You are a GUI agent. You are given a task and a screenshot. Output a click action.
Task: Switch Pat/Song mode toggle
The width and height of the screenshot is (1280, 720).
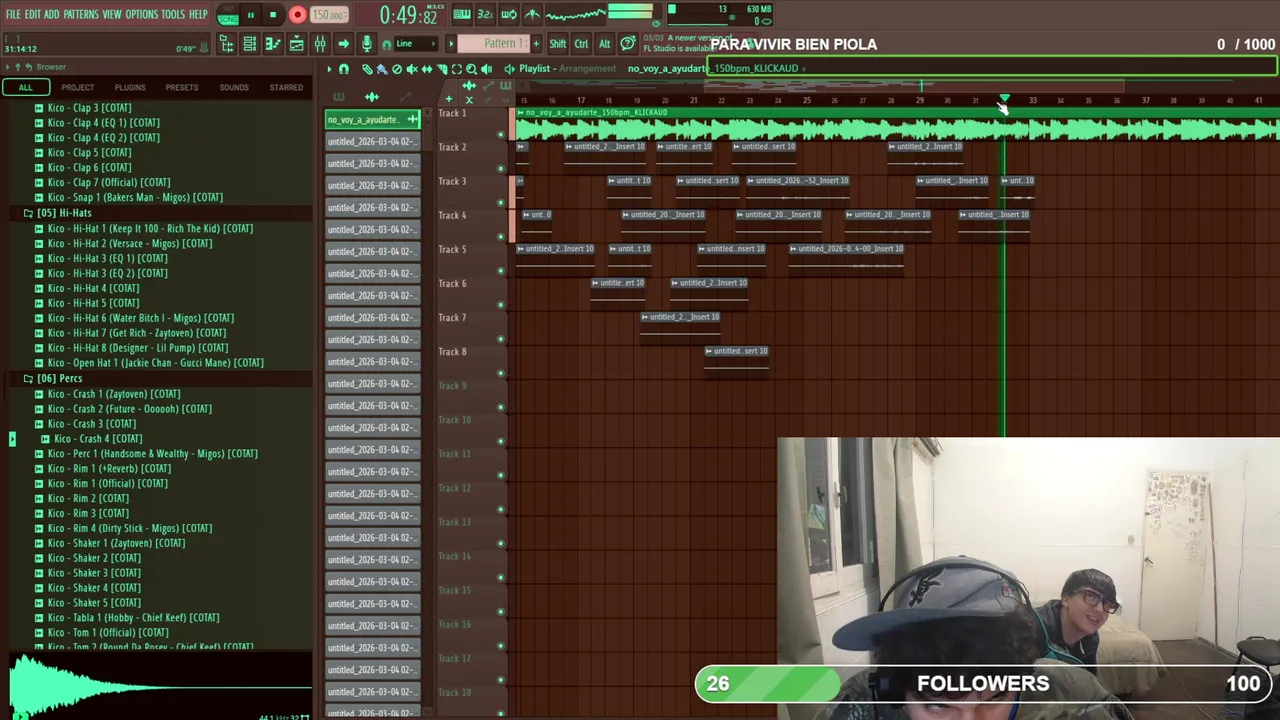(228, 14)
